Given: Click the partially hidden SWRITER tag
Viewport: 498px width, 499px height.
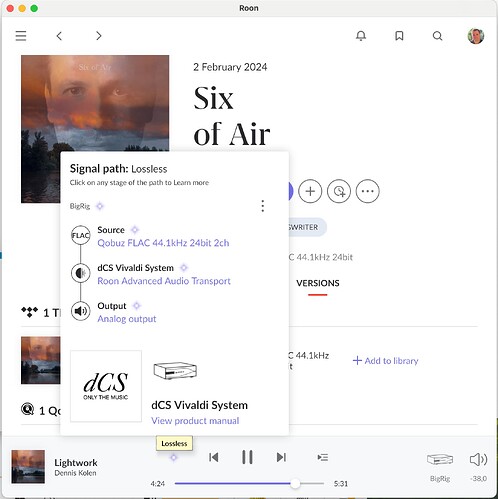Looking at the screenshot, I should (307, 227).
